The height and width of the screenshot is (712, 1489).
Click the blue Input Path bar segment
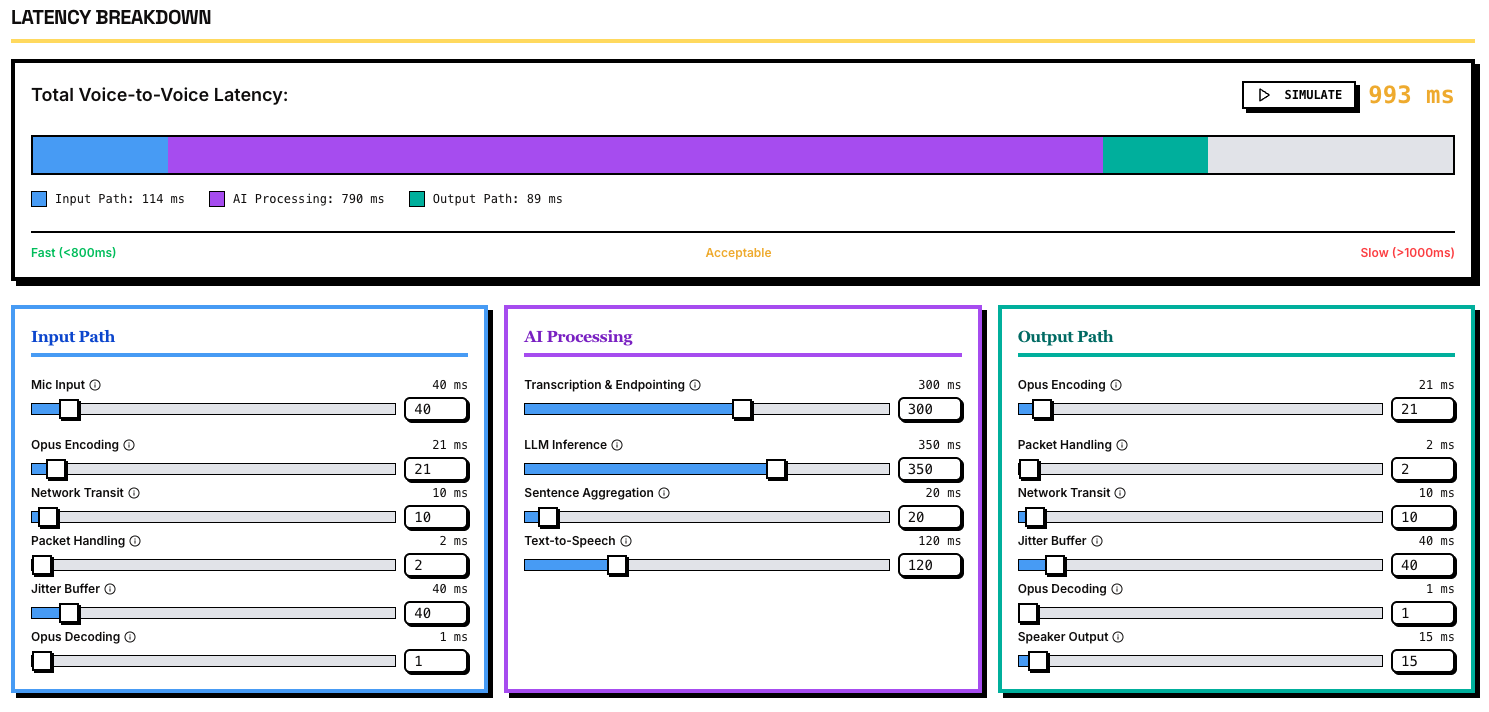pyautogui.click(x=101, y=155)
